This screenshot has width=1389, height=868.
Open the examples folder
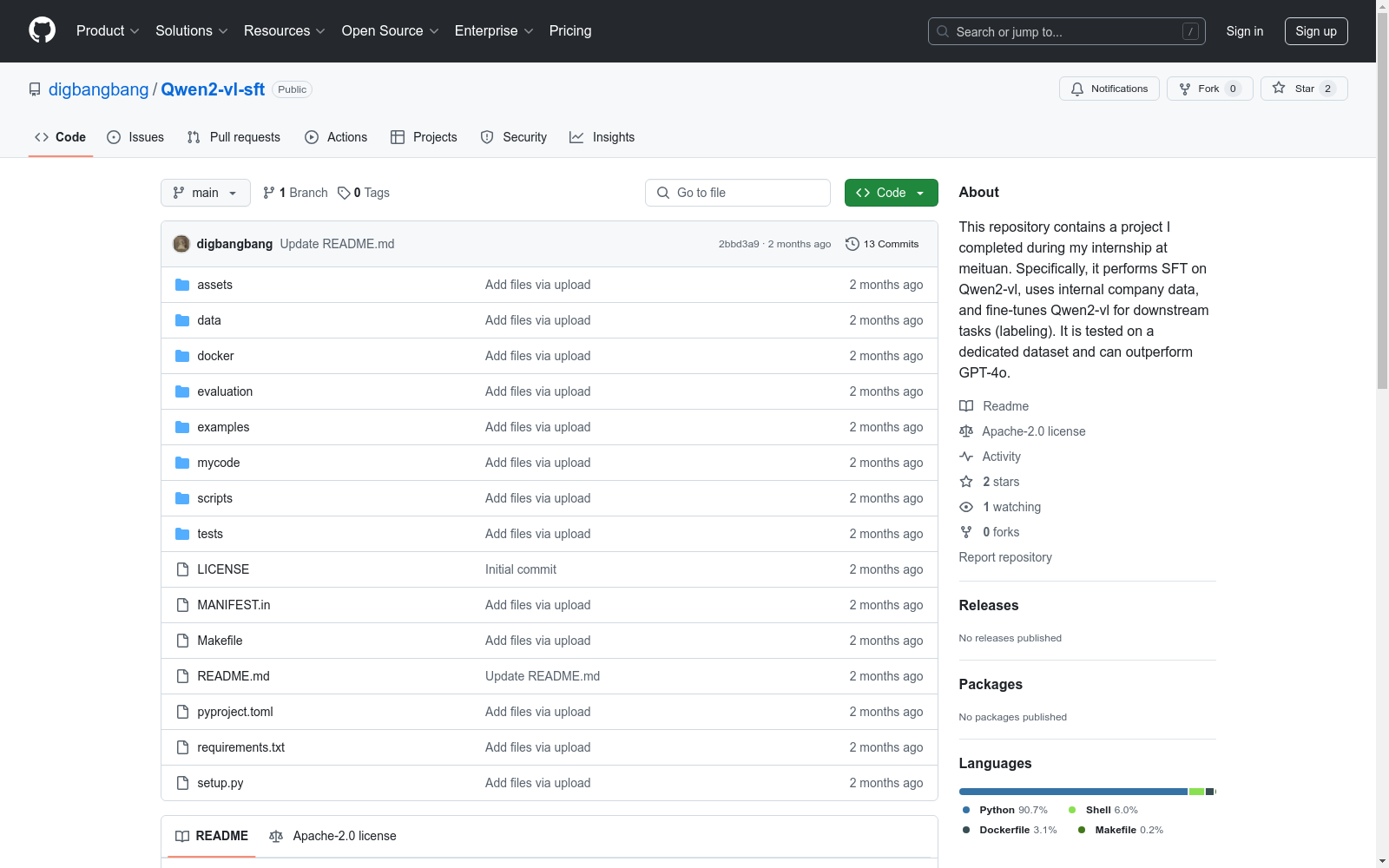(223, 427)
